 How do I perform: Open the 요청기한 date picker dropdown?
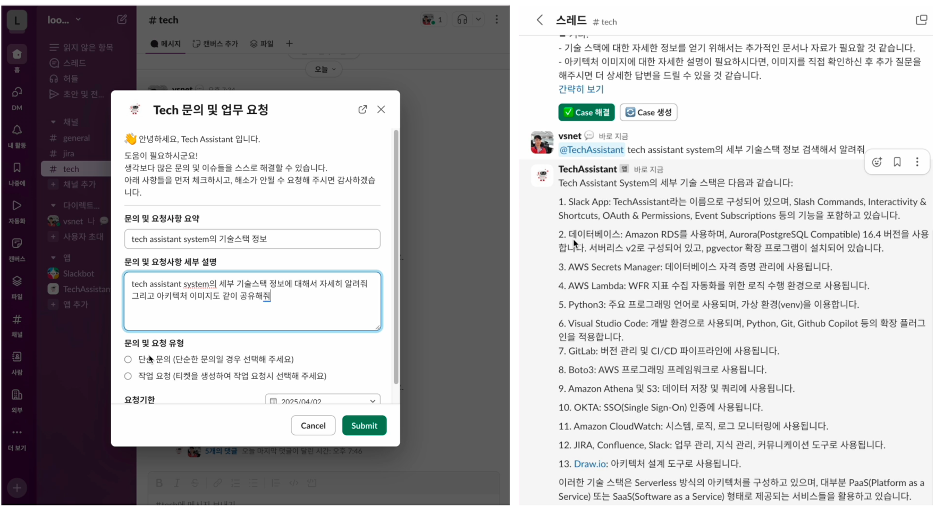323,401
